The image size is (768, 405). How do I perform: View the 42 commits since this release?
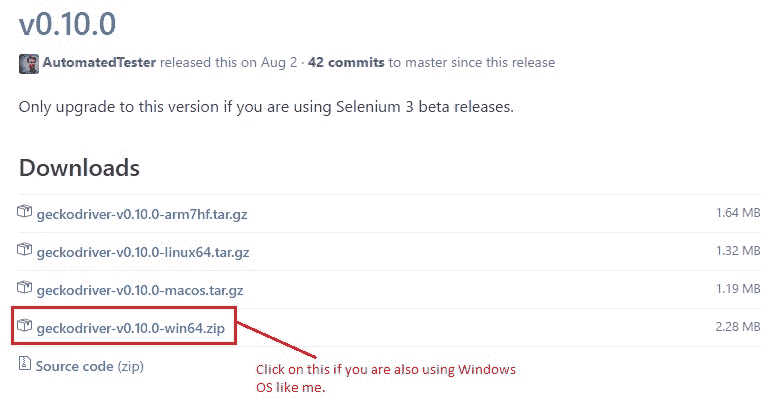point(346,63)
